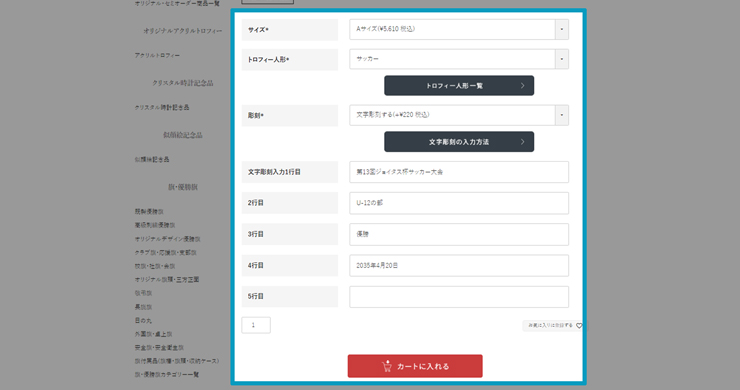Click the 旗・優勝旗 category heading

183,187
